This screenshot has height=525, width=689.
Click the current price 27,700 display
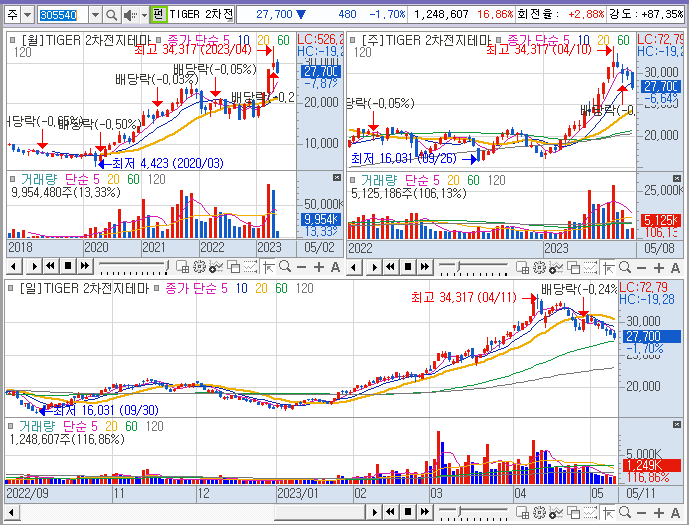point(274,14)
